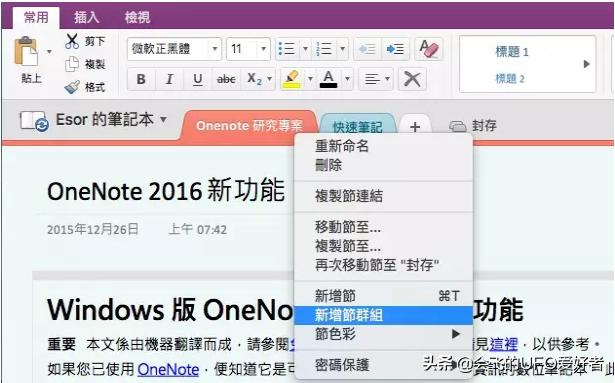Open highlight color dropdown arrow

point(310,79)
